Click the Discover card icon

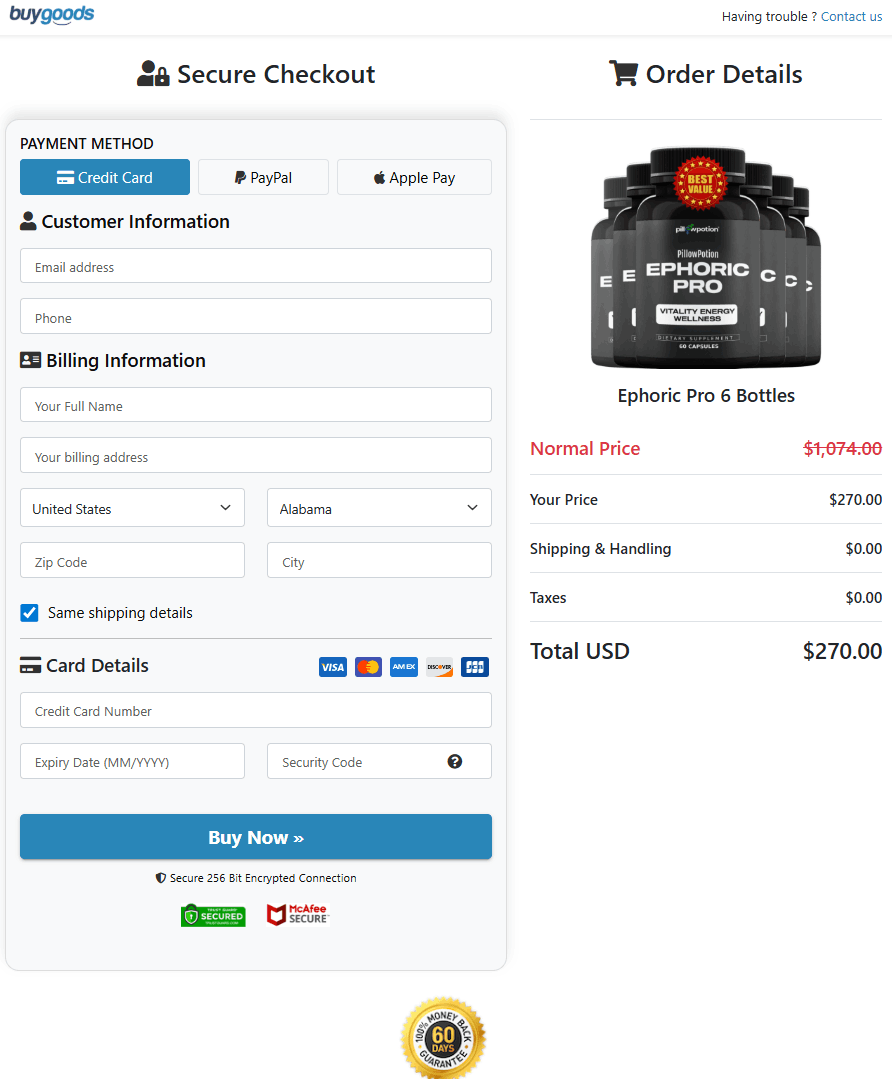(439, 667)
